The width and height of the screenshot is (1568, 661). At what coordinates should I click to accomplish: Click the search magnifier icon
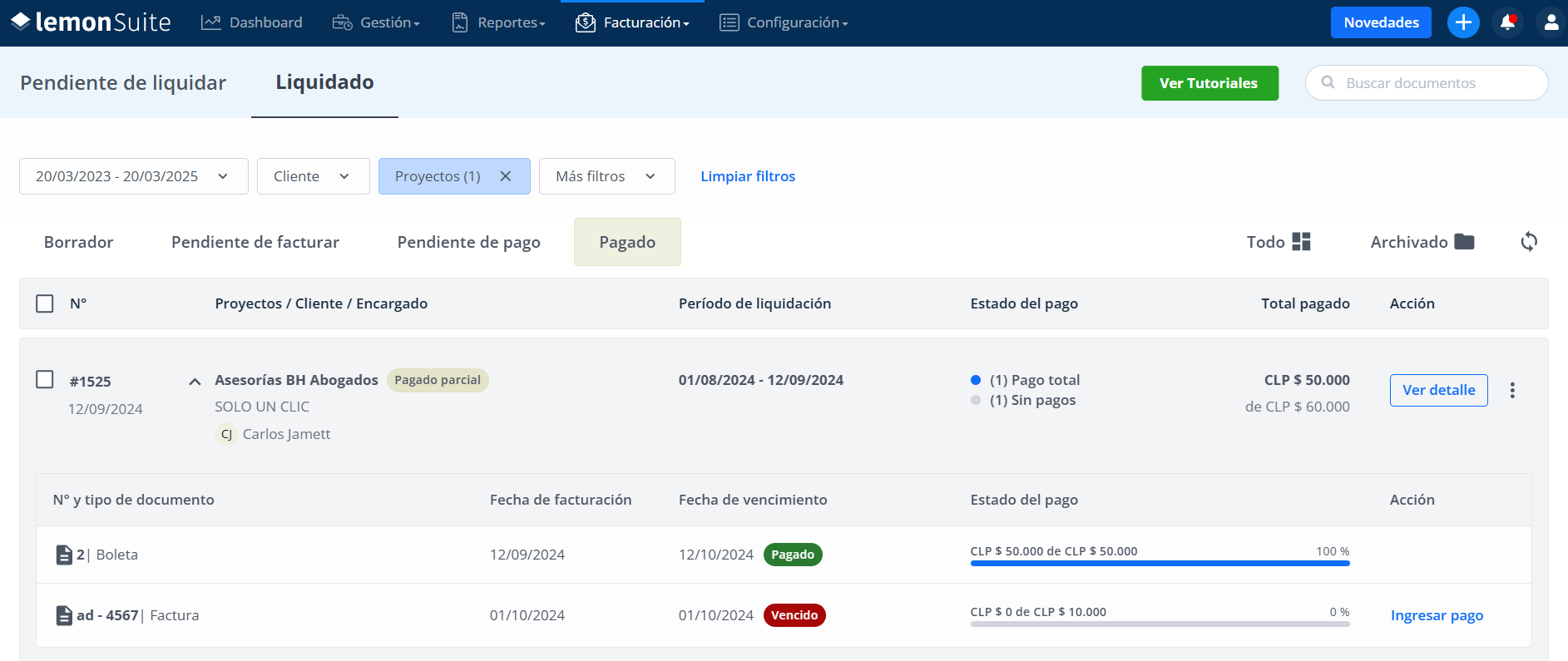pos(1328,82)
